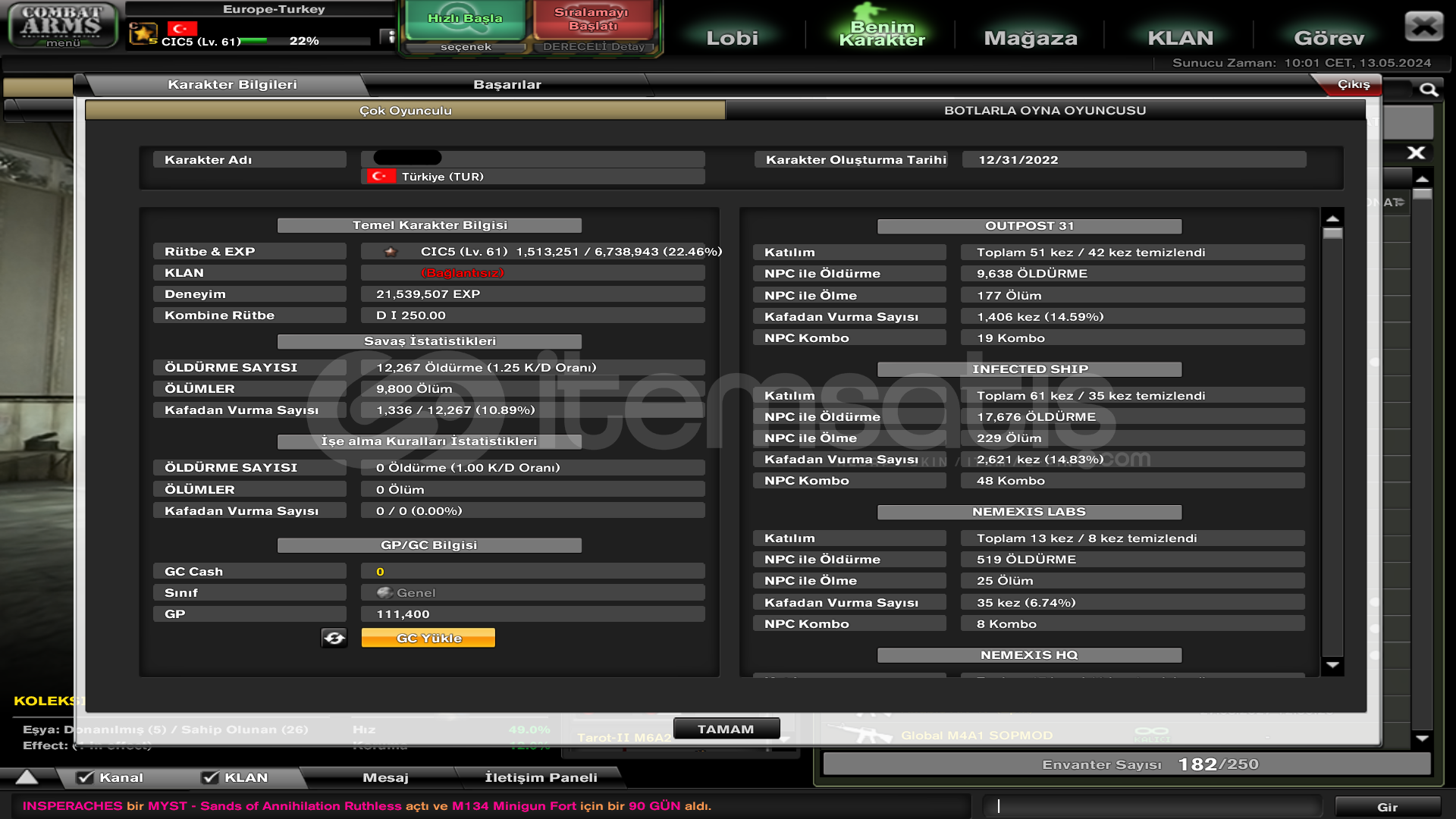The width and height of the screenshot is (1456, 819).
Task: Click the inventory scrollbar down arrow
Action: click(x=1423, y=738)
